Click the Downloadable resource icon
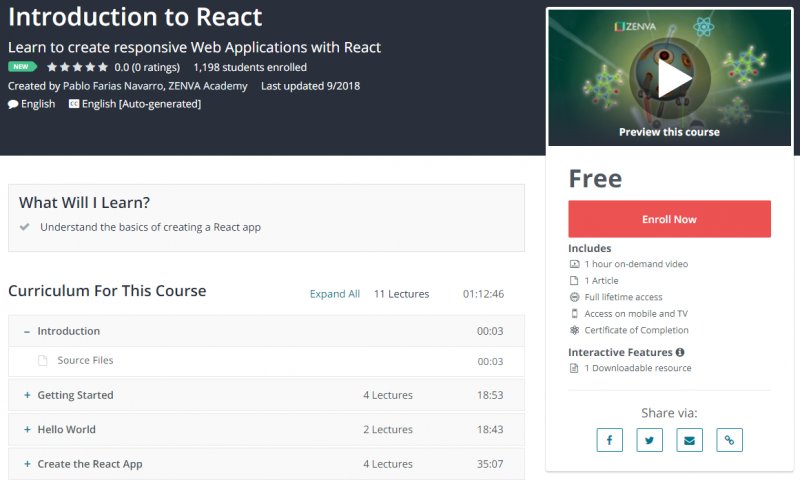This screenshot has height=480, width=800. tap(574, 368)
